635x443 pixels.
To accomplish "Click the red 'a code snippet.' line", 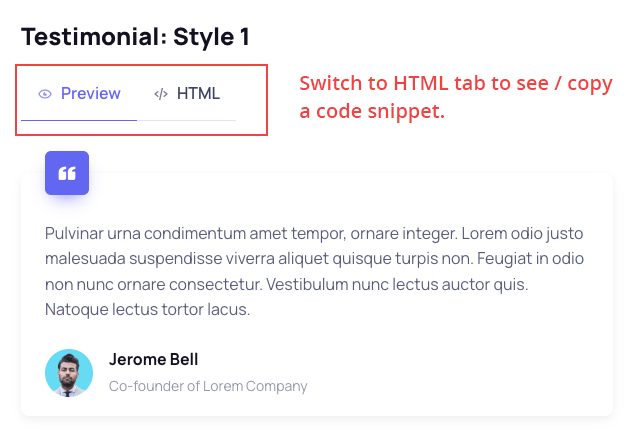I will [372, 112].
